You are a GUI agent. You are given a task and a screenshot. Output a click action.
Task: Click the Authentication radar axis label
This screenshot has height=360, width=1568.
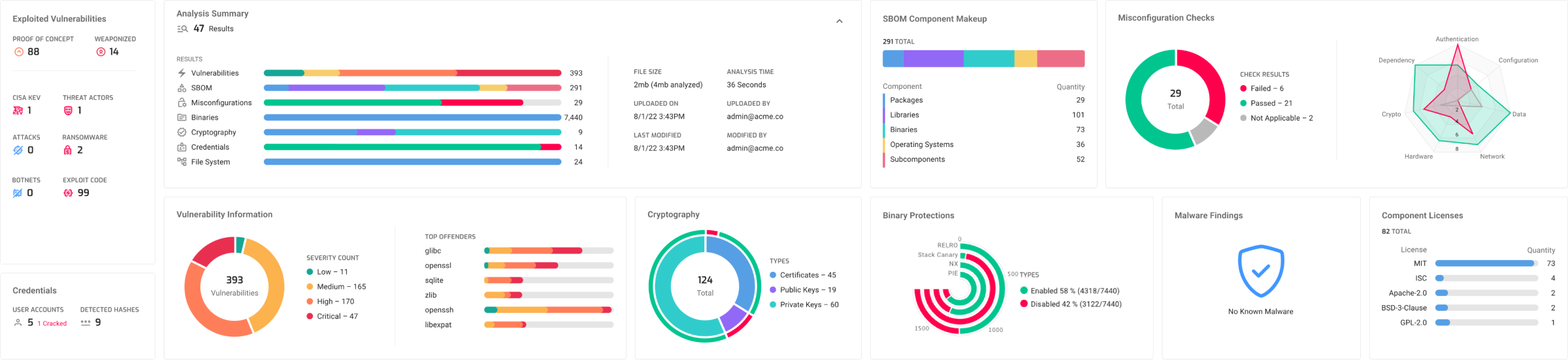coord(1457,39)
